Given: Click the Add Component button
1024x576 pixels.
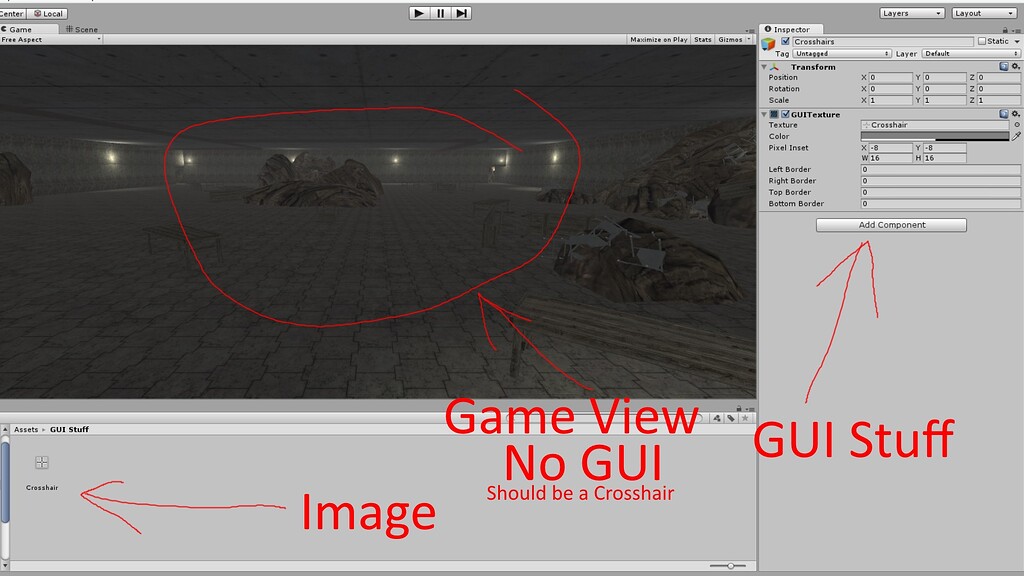Looking at the screenshot, I should click(889, 224).
